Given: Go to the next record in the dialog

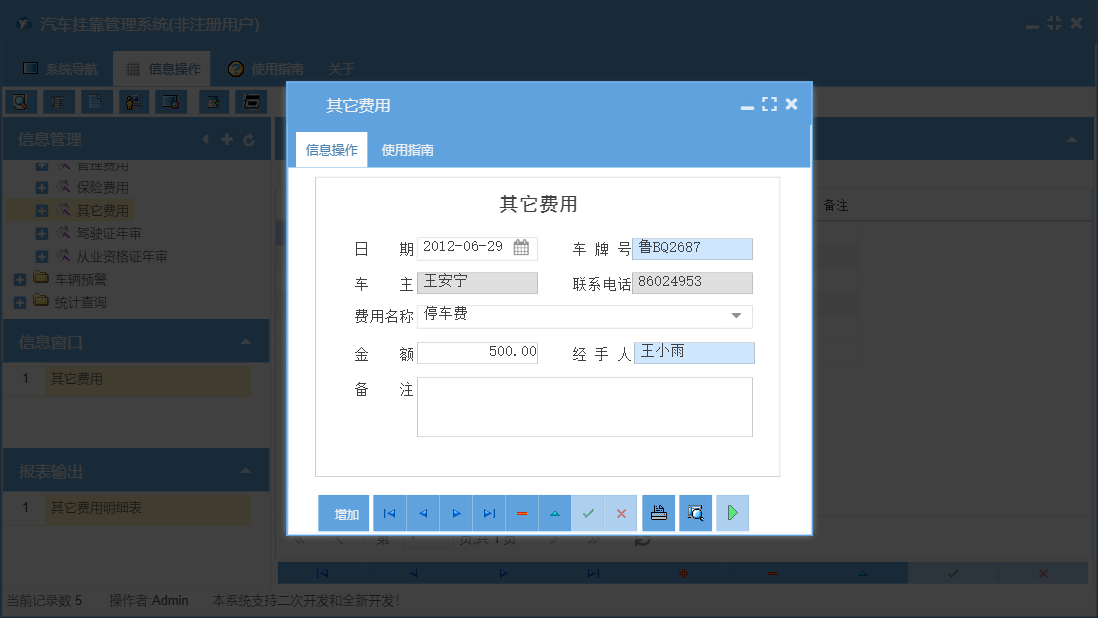Looking at the screenshot, I should coord(455,512).
